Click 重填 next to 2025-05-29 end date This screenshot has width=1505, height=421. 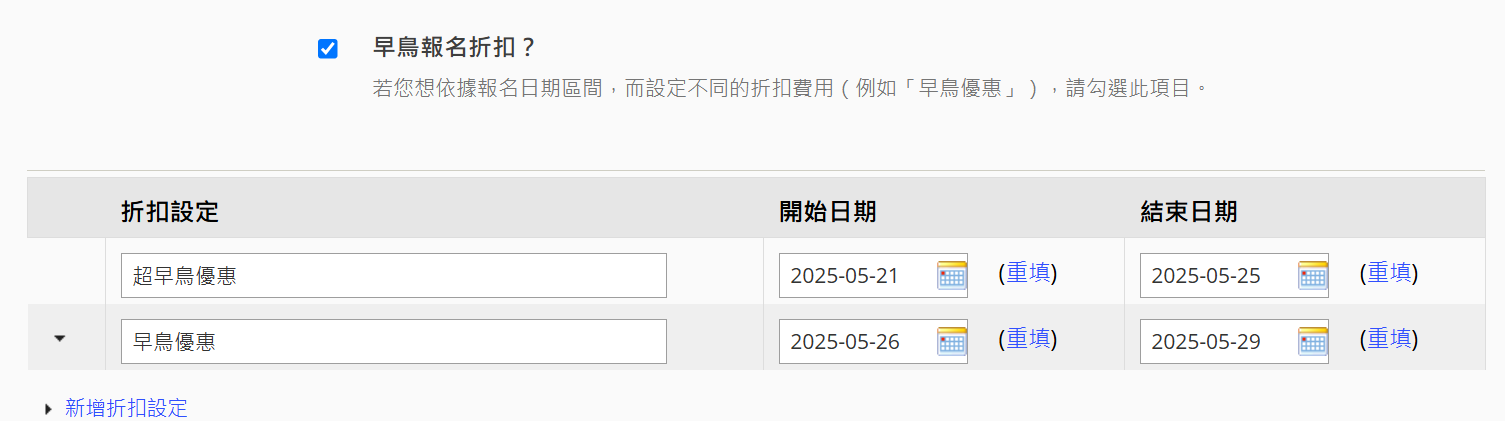click(1389, 340)
